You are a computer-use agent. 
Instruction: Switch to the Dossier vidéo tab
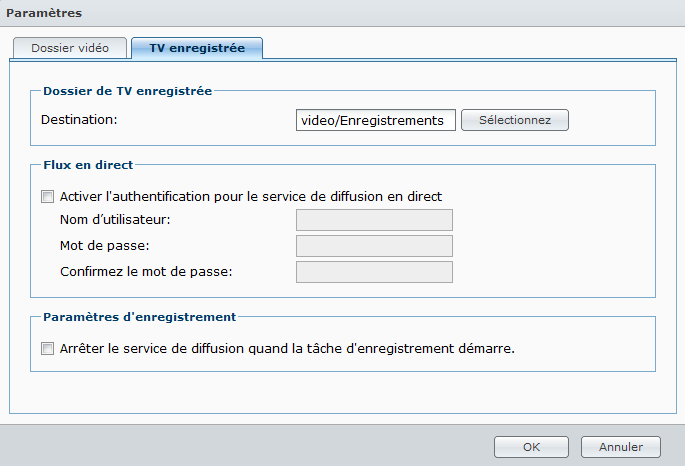coord(70,48)
